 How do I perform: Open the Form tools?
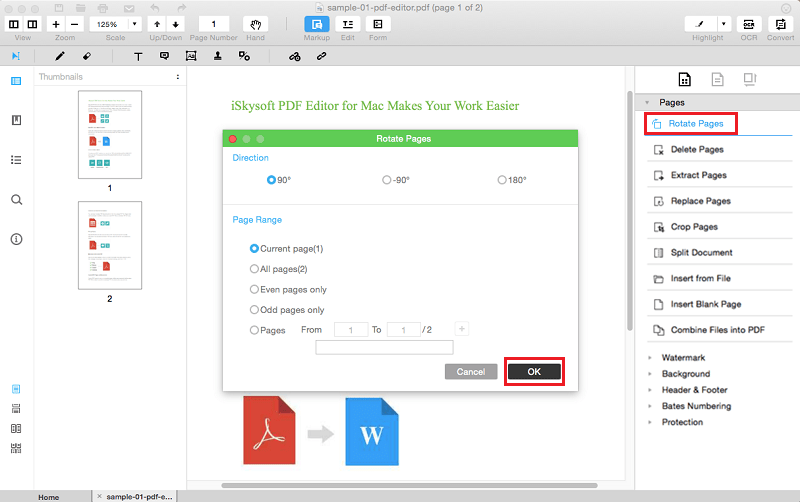(378, 24)
